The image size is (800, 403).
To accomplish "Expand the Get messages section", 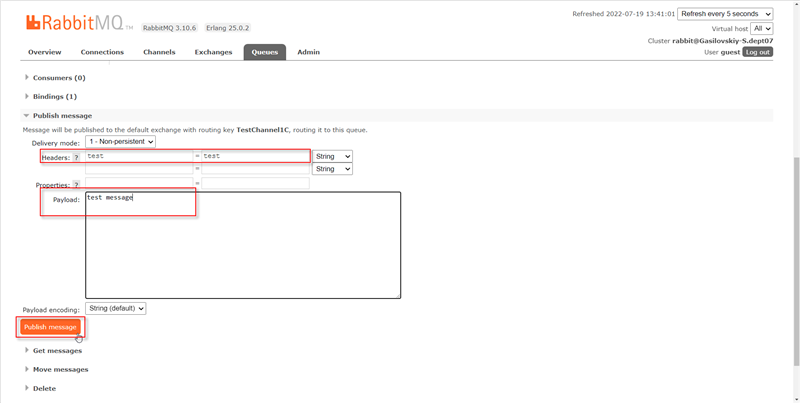I will (x=57, y=350).
